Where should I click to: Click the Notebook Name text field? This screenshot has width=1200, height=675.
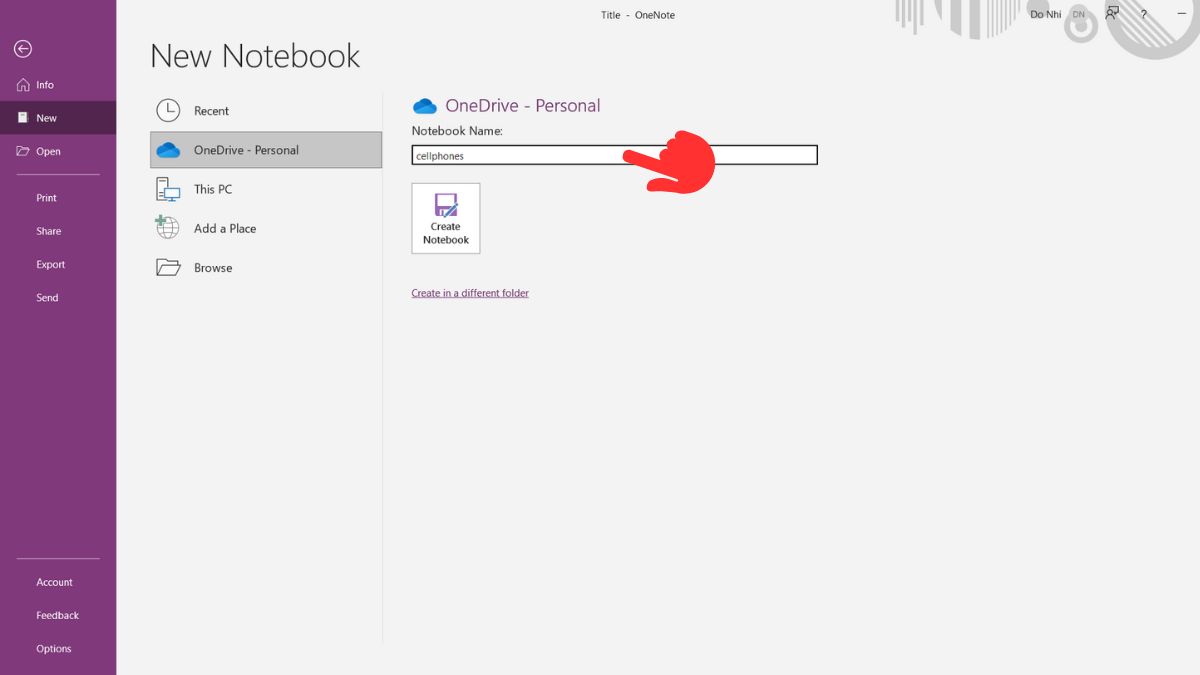click(x=615, y=155)
